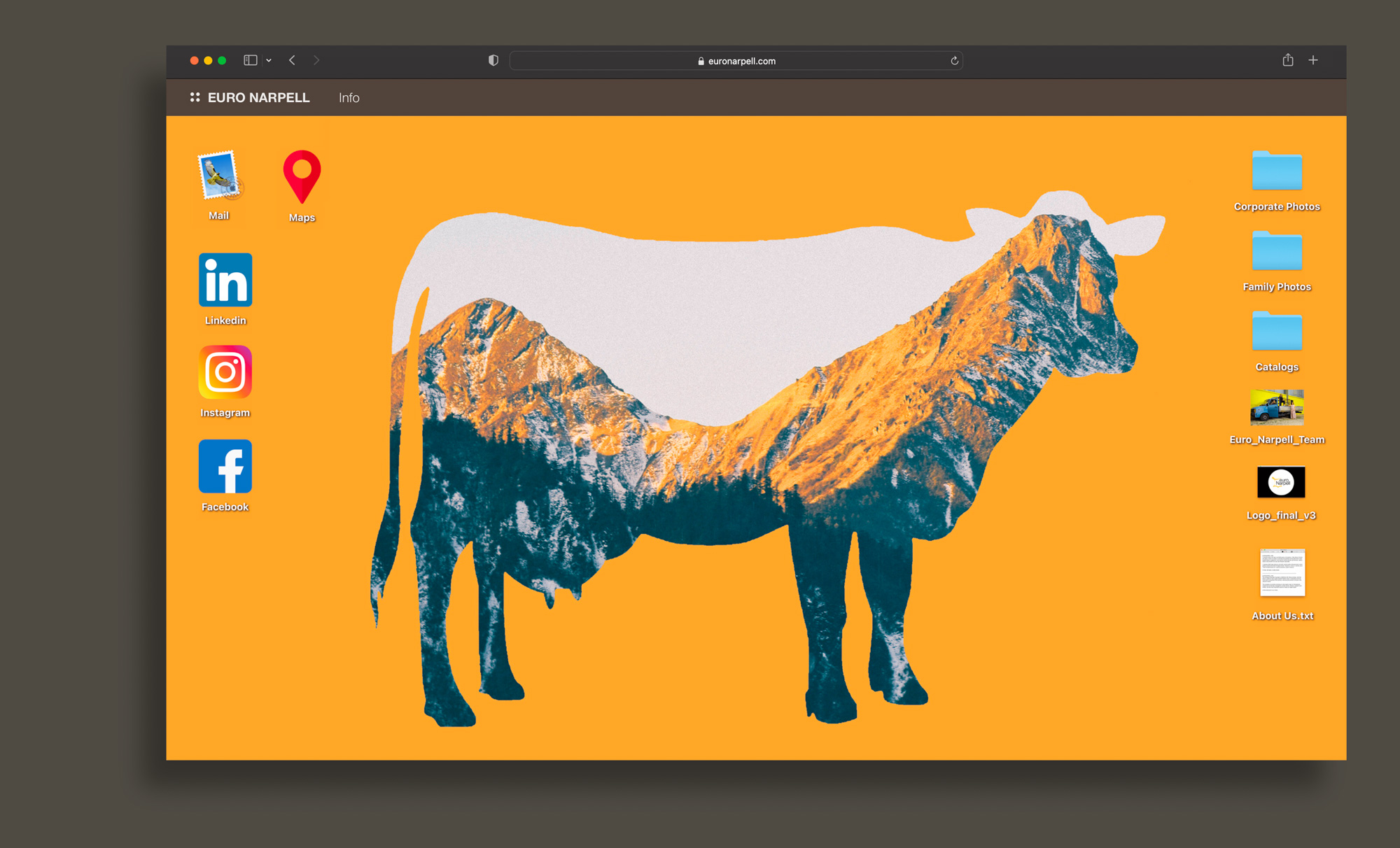Open the About Us.txt document

pyautogui.click(x=1282, y=572)
